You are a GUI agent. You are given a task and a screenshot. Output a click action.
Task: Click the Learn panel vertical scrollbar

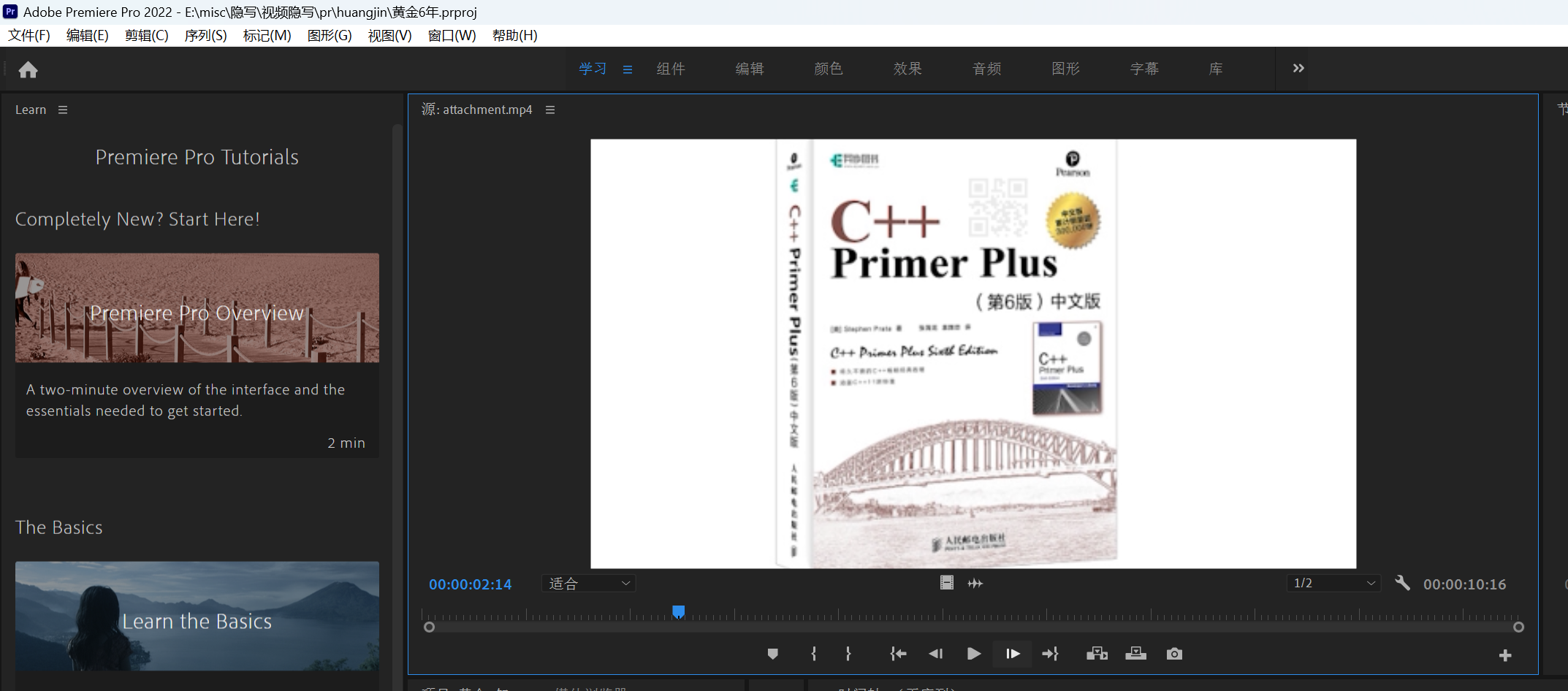tap(397, 407)
